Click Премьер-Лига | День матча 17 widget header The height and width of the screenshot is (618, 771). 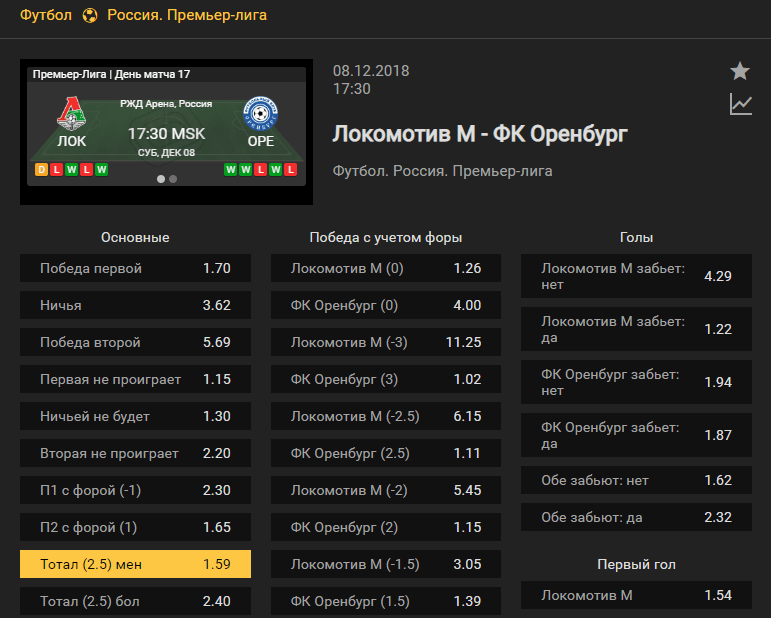click(111, 74)
